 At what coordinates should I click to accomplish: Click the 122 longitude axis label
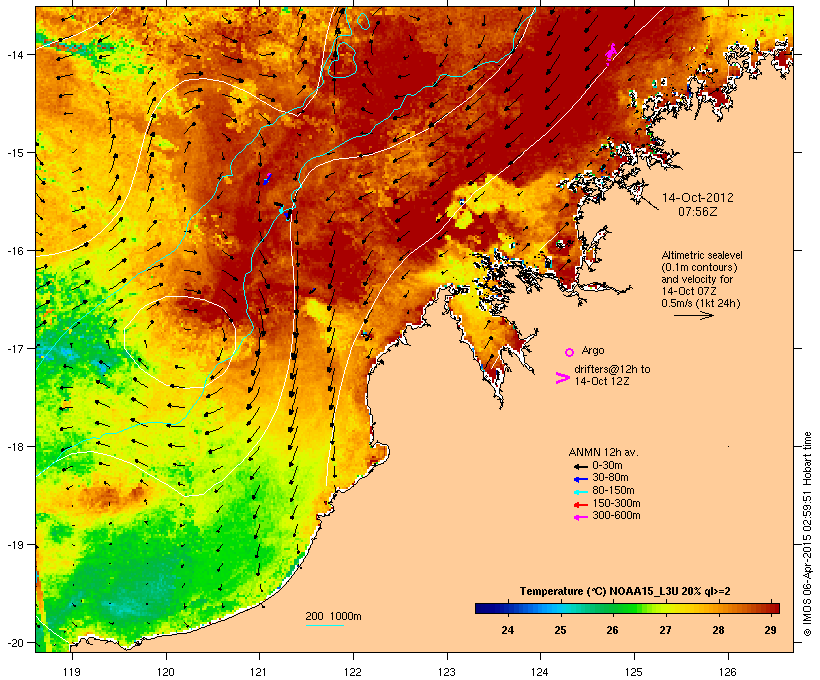tap(353, 672)
